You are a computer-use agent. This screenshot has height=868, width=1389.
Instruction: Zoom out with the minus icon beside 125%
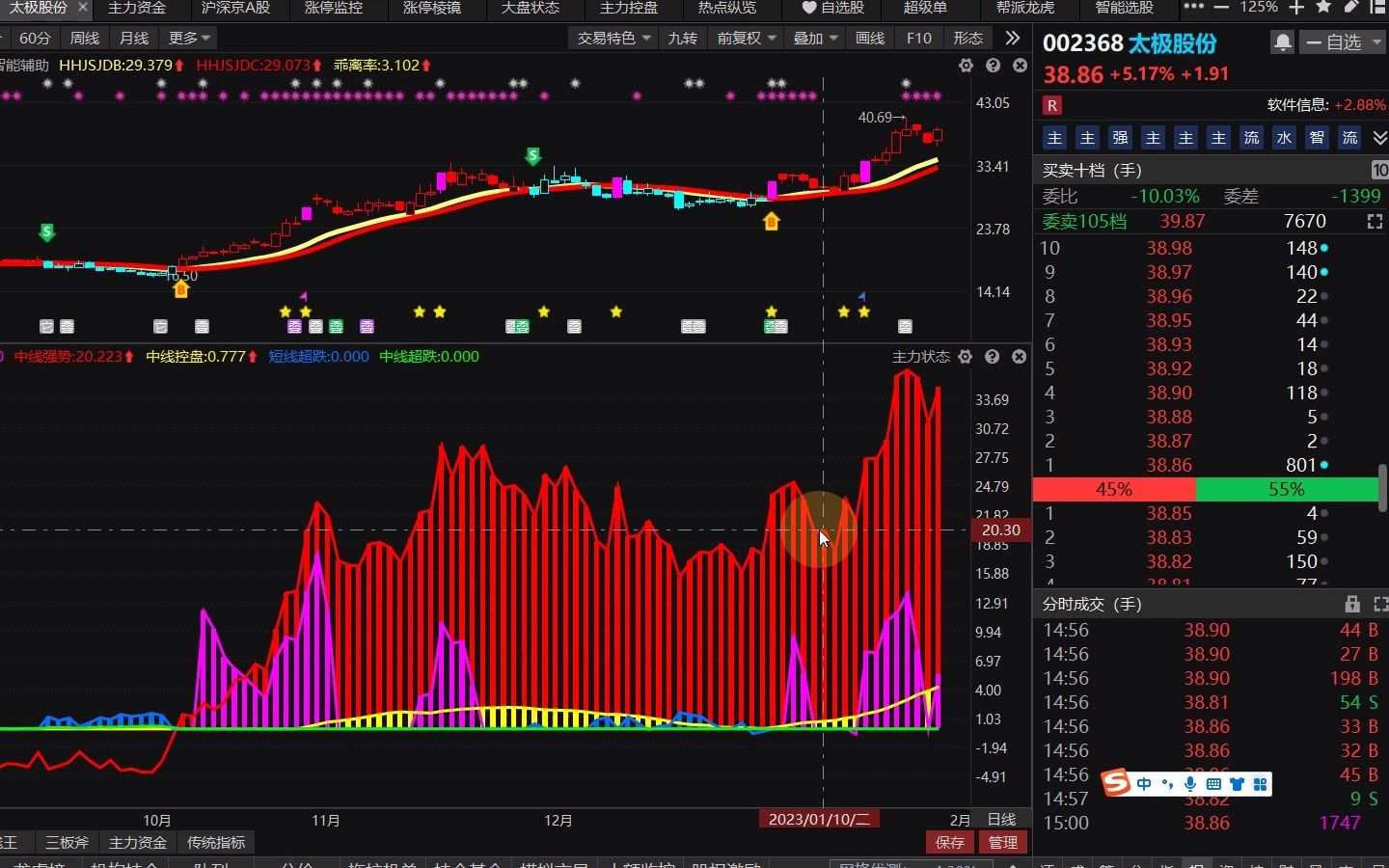click(1221, 7)
